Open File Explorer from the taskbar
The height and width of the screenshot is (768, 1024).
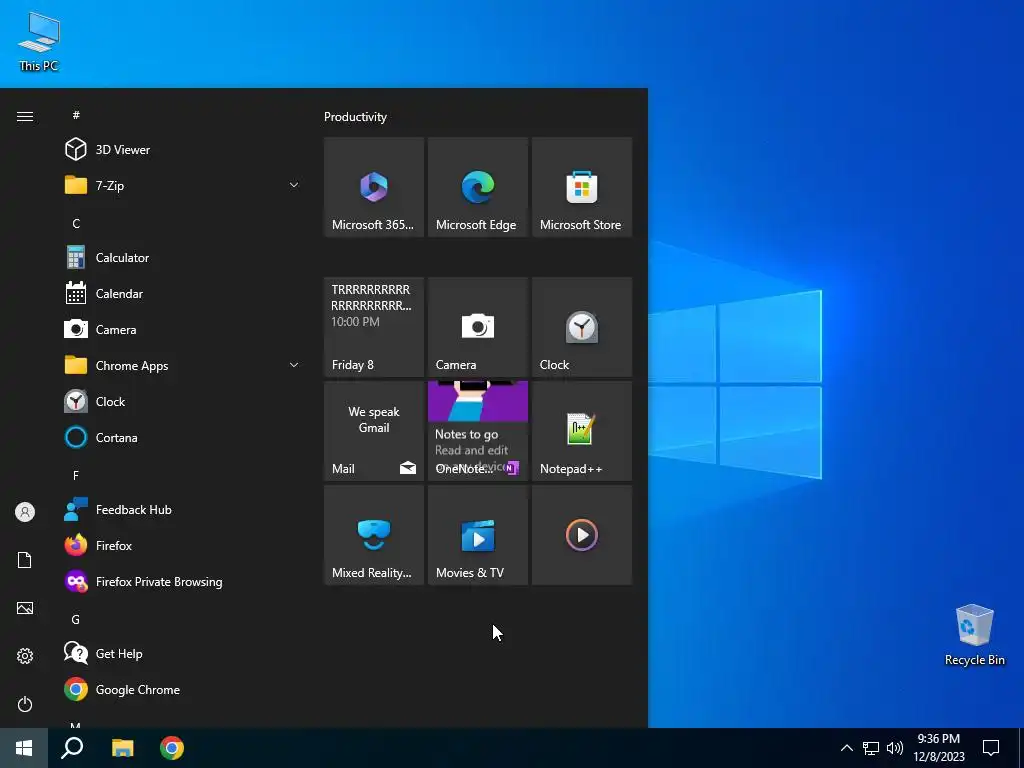(122, 748)
